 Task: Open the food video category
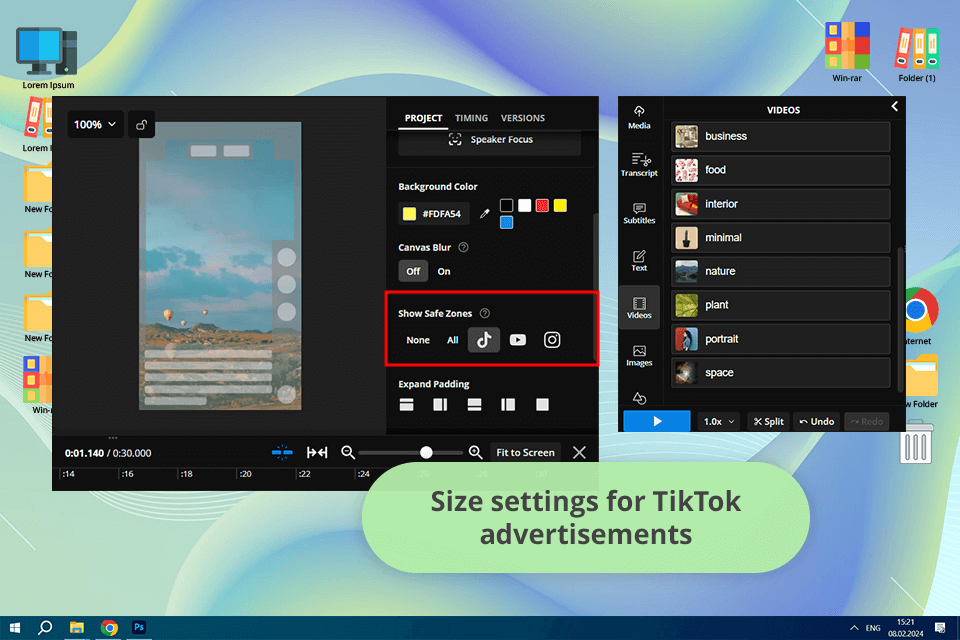(x=781, y=170)
